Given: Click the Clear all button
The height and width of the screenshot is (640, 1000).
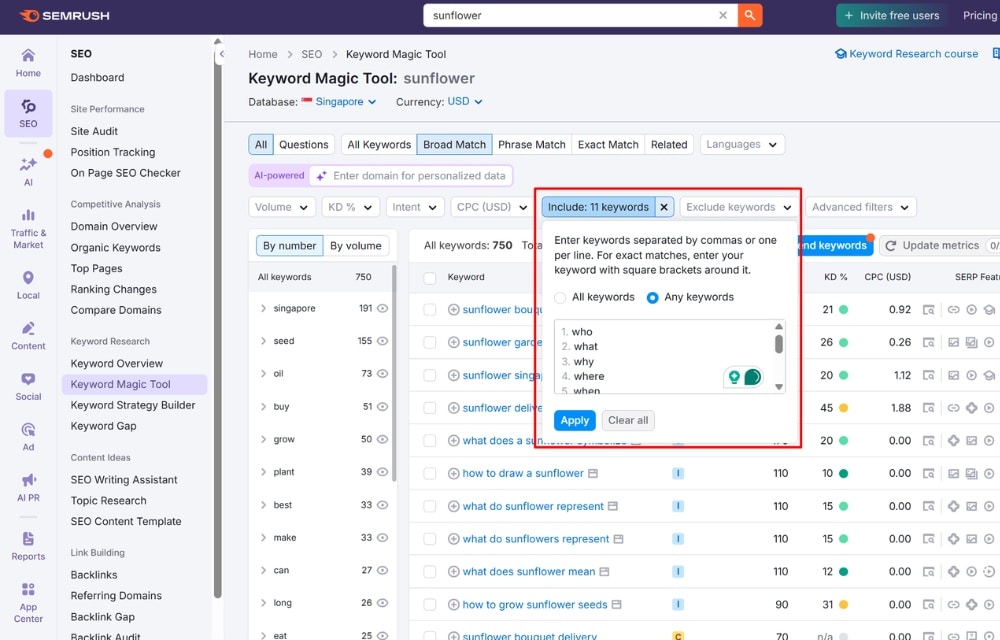Looking at the screenshot, I should click(x=628, y=421).
